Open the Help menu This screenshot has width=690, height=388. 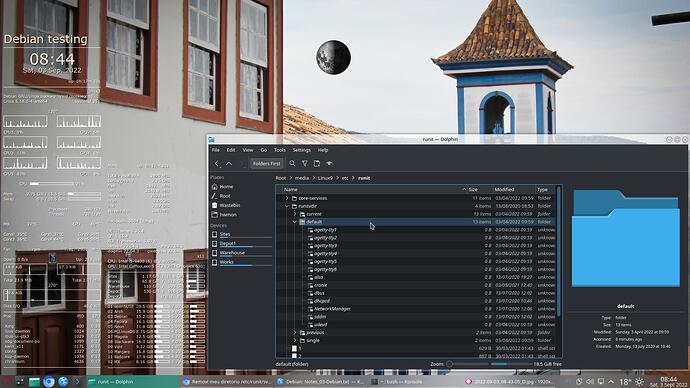click(x=323, y=150)
